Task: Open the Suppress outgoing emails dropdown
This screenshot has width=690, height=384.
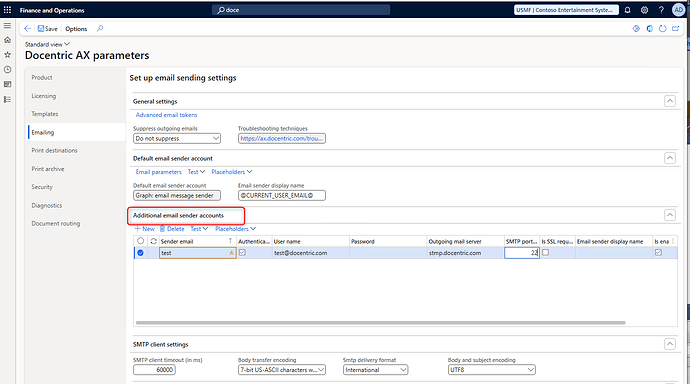Action: [176, 138]
